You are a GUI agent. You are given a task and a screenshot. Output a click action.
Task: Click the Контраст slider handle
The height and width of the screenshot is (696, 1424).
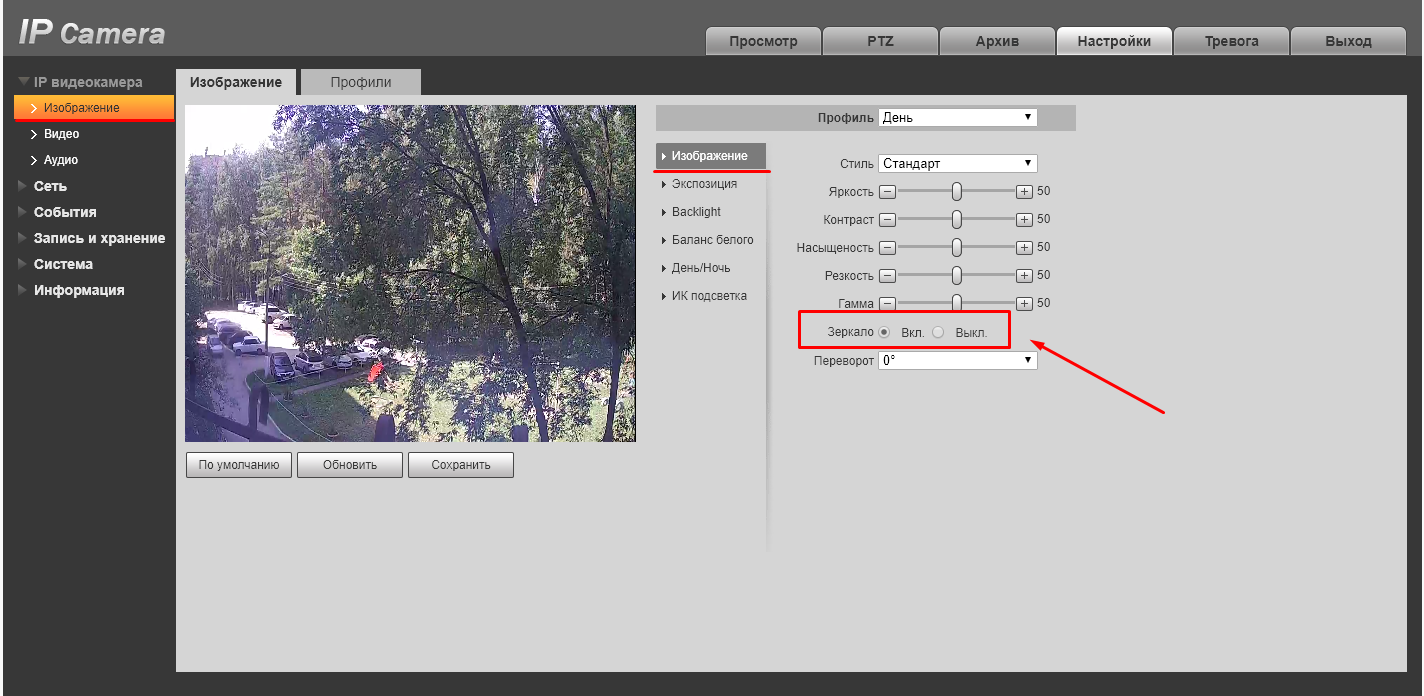click(957, 219)
